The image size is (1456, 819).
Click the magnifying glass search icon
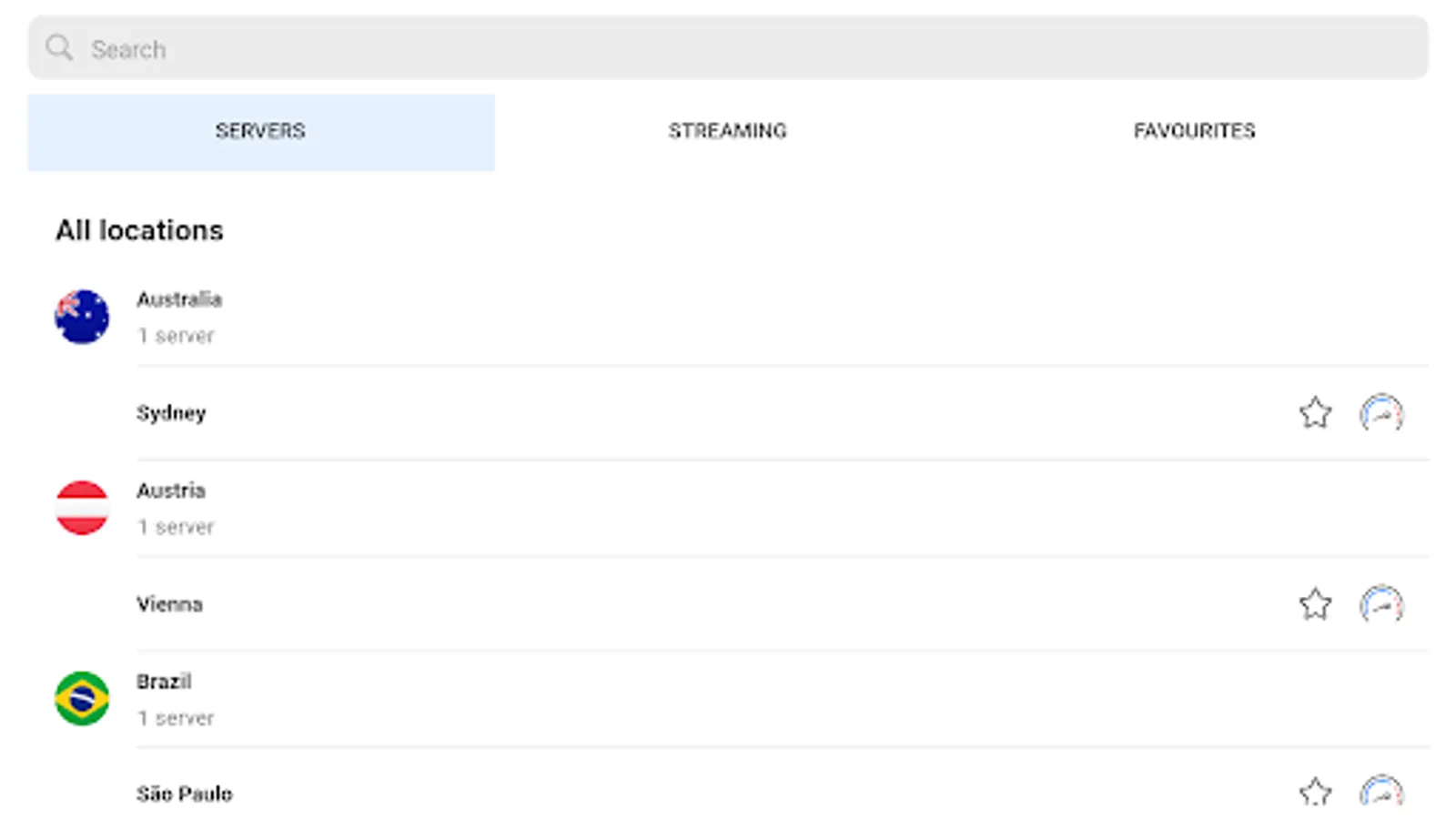click(59, 47)
